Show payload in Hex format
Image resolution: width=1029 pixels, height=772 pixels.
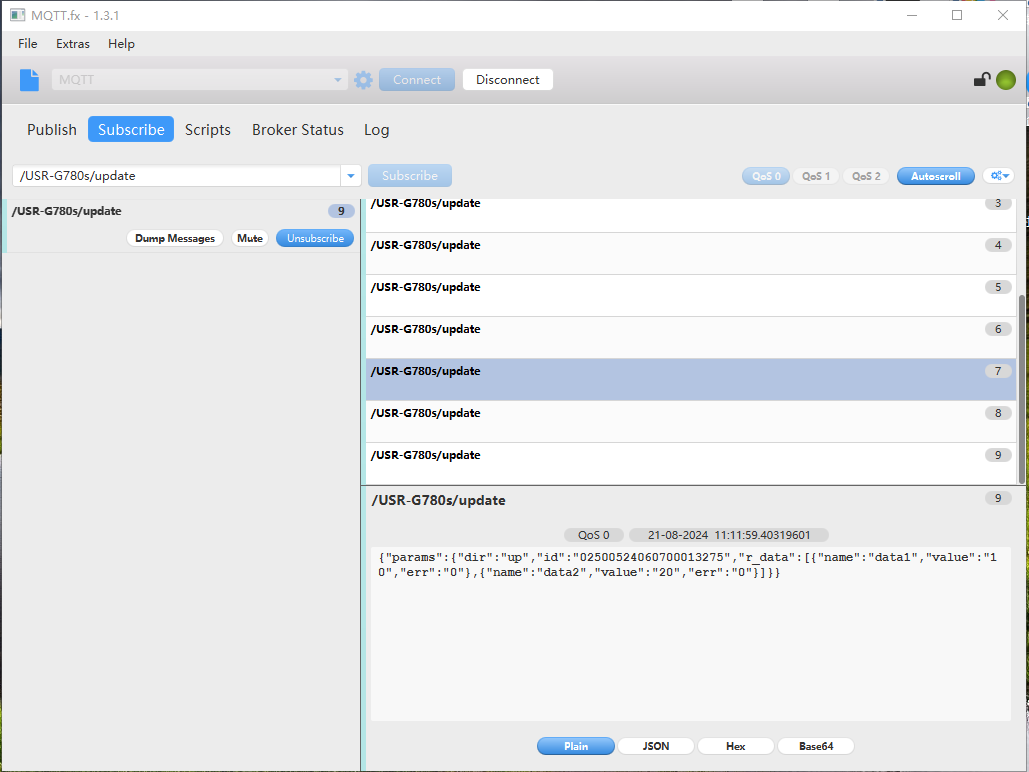click(735, 746)
